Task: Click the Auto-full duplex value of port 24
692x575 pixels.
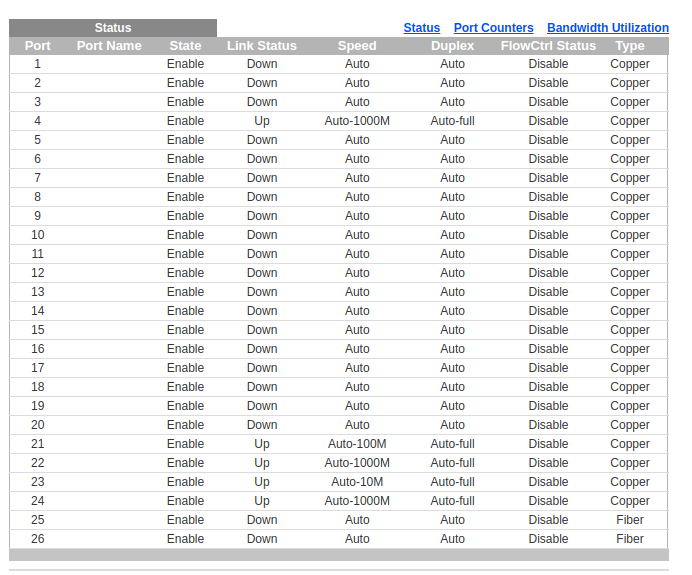Action: coord(452,501)
